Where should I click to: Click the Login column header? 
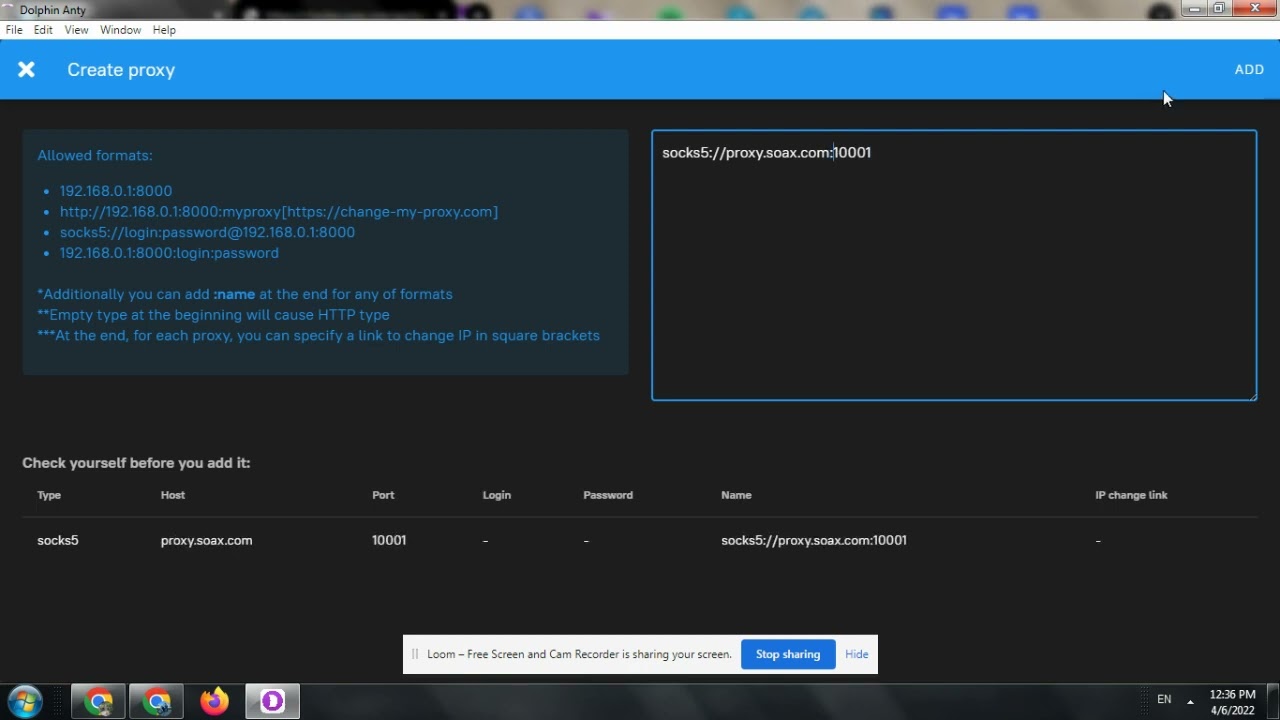coord(497,495)
